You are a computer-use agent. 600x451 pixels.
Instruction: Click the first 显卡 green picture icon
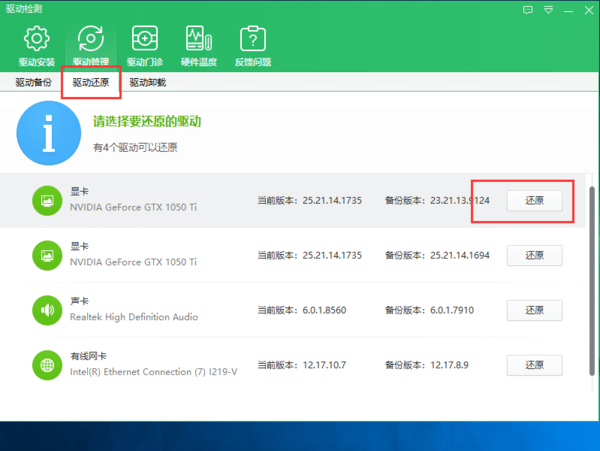47,200
